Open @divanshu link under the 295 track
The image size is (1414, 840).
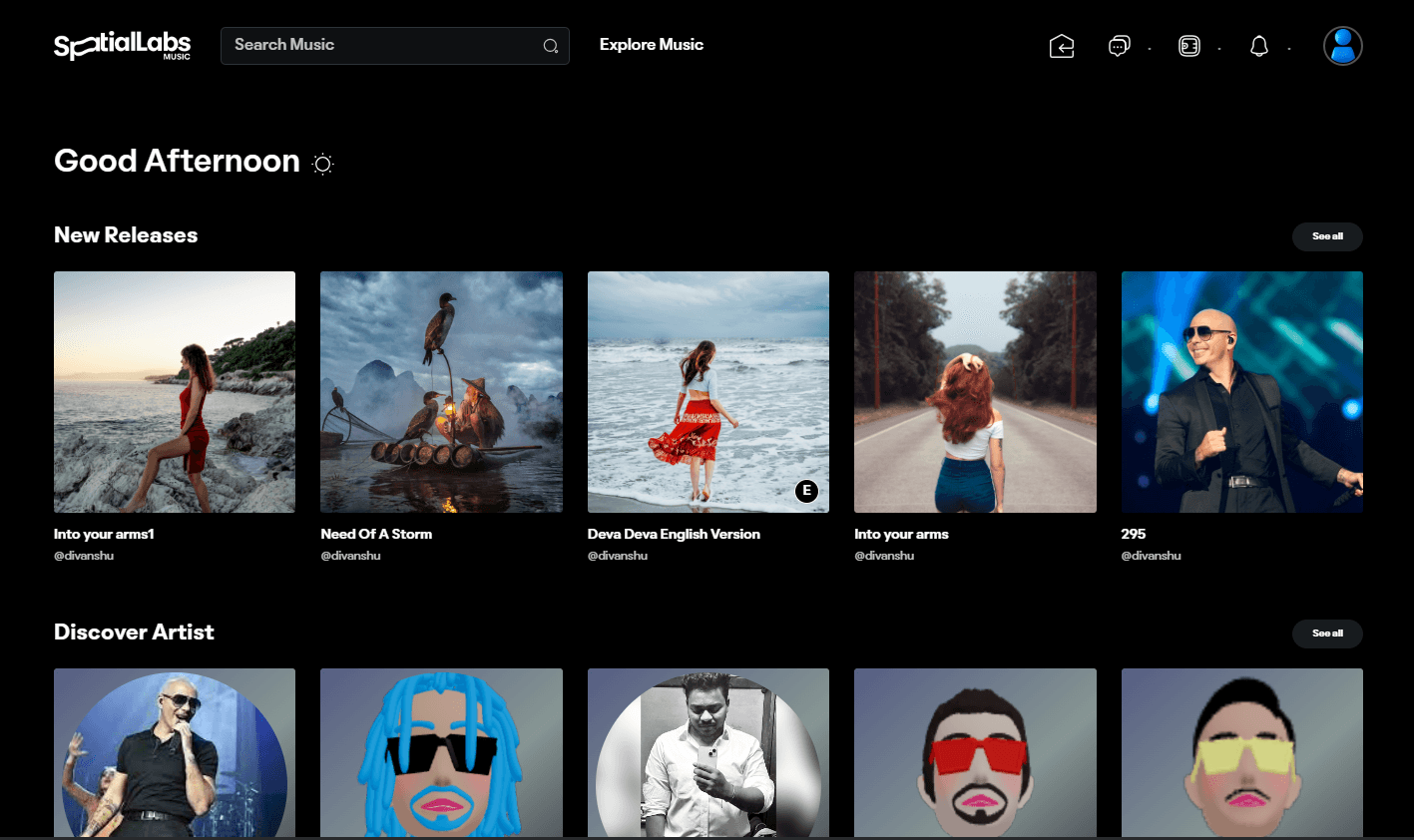(x=1152, y=556)
